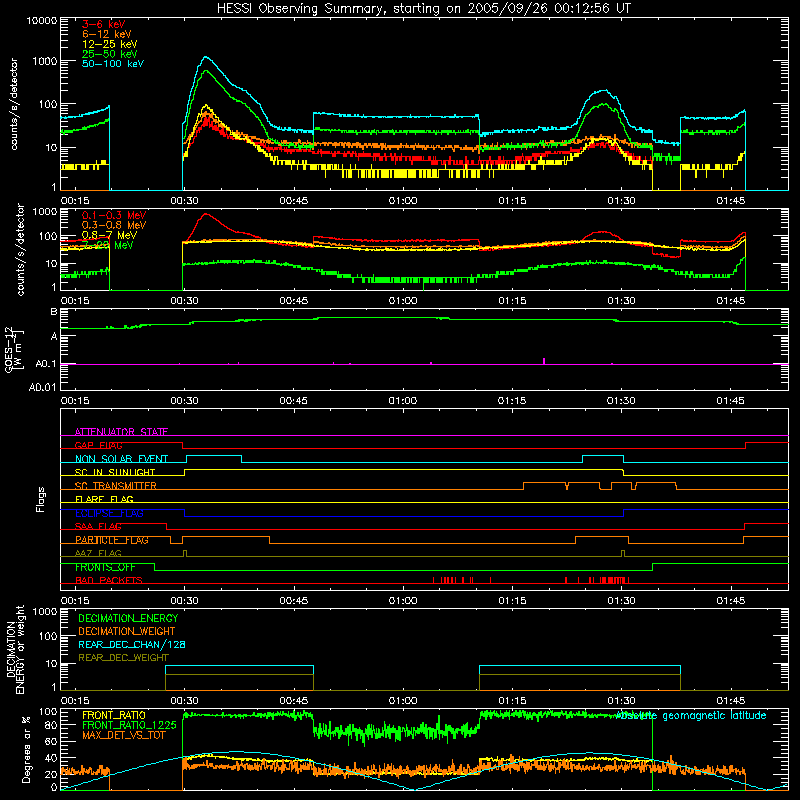Screen dimensions: 800x800
Task: Click the 7-20 MeV legend label
Action: (108, 245)
